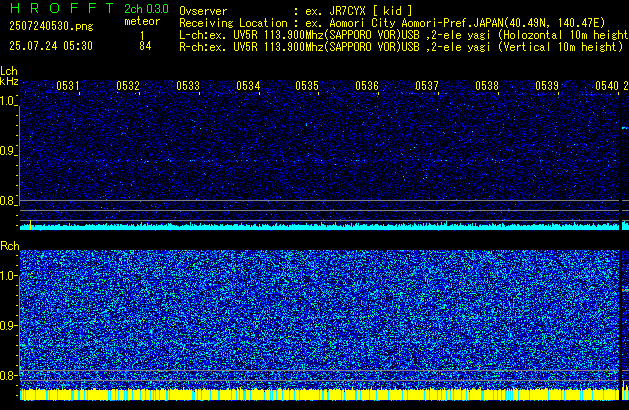Click the Lch 0.8 kHz axis label

click(7, 201)
